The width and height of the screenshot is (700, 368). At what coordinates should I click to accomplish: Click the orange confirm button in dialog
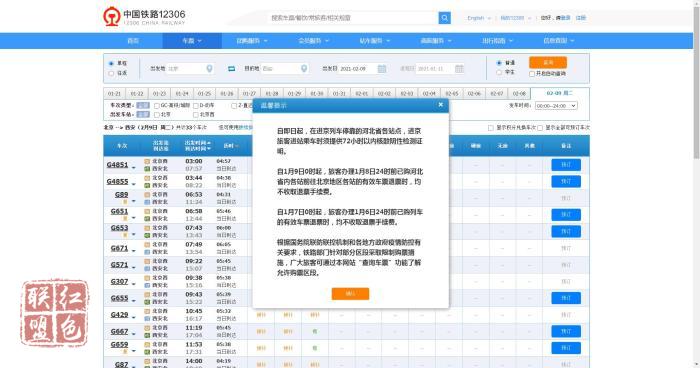point(350,293)
